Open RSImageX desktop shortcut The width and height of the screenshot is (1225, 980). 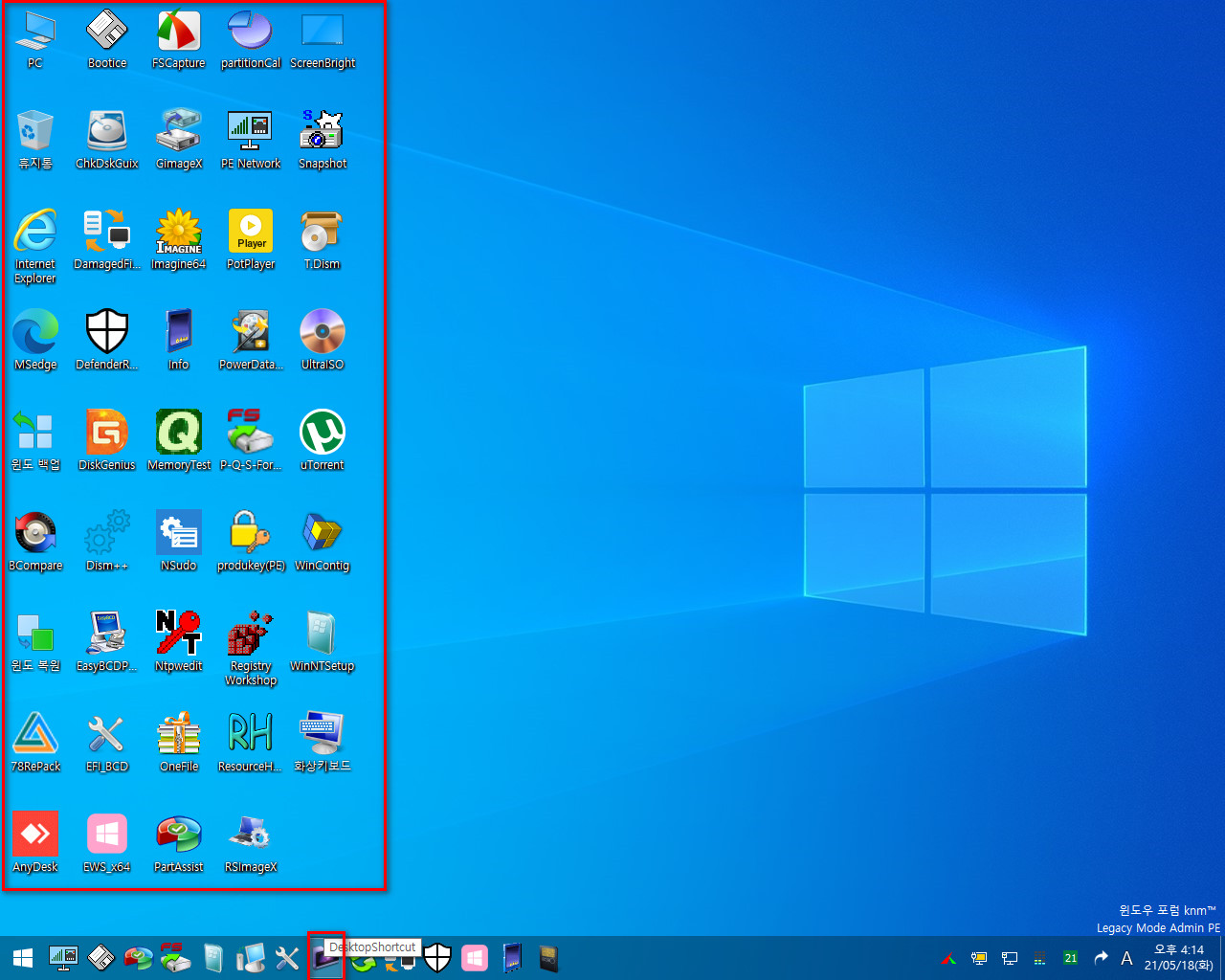pyautogui.click(x=251, y=844)
